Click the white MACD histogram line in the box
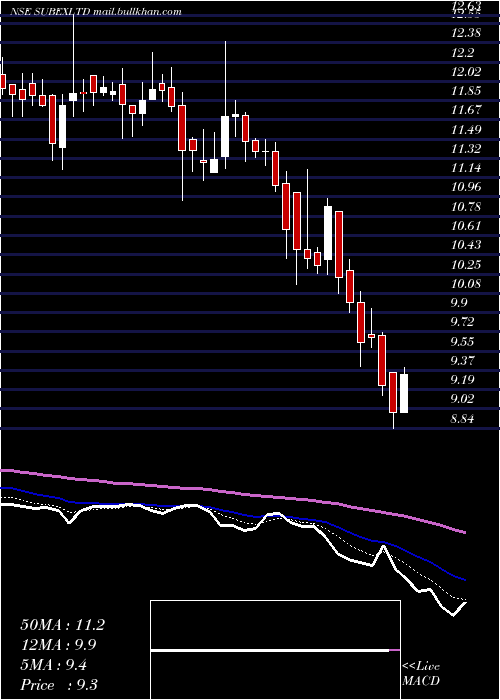The width and height of the screenshot is (500, 700). click(x=270, y=650)
